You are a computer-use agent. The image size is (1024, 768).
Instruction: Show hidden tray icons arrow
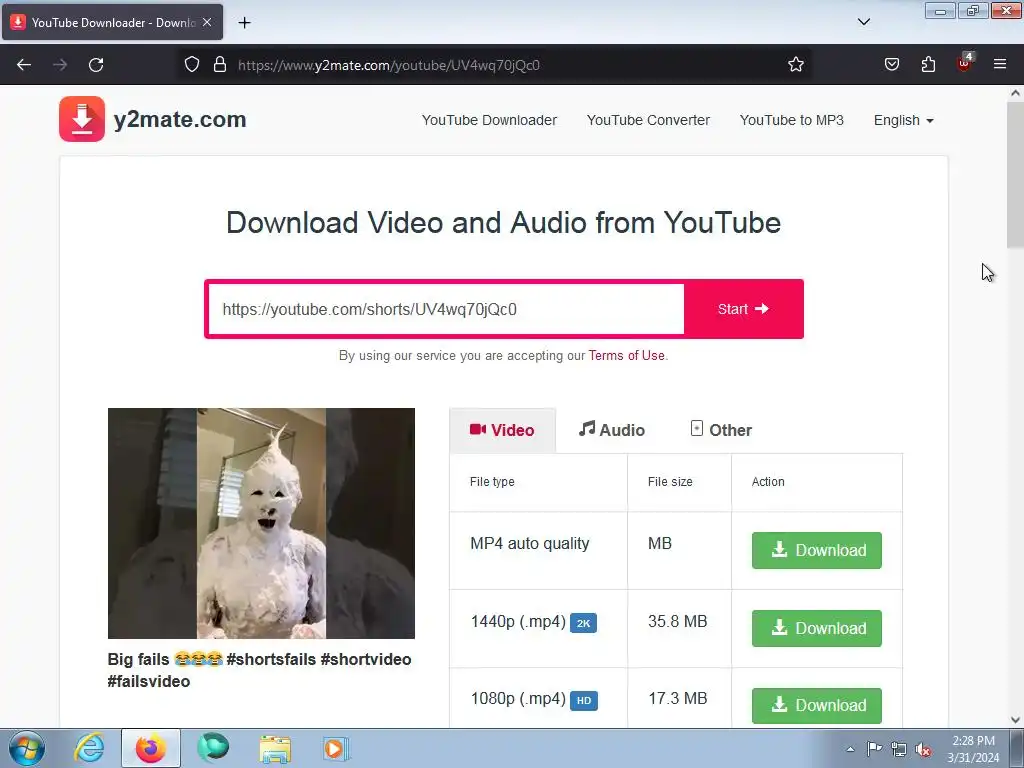850,749
